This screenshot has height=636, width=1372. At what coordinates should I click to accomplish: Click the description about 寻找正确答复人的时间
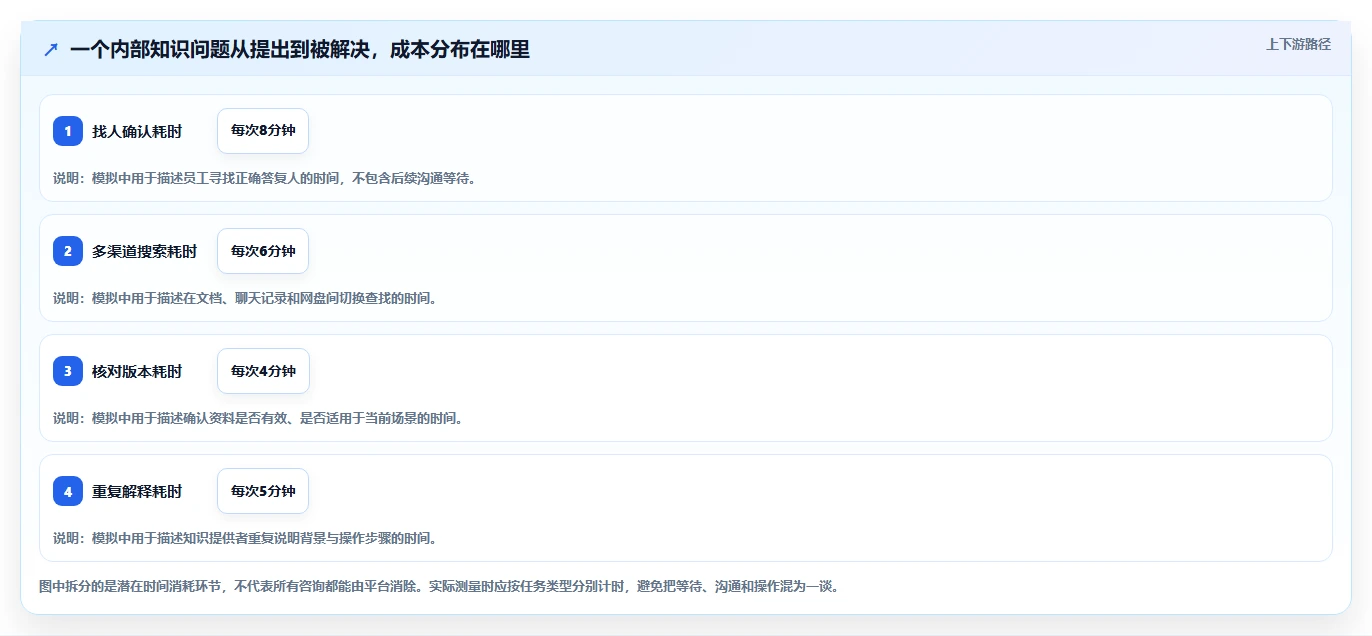point(265,178)
